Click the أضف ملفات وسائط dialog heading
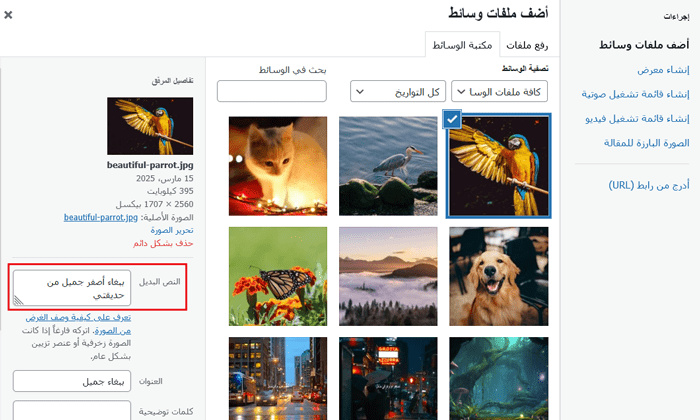 (498, 13)
